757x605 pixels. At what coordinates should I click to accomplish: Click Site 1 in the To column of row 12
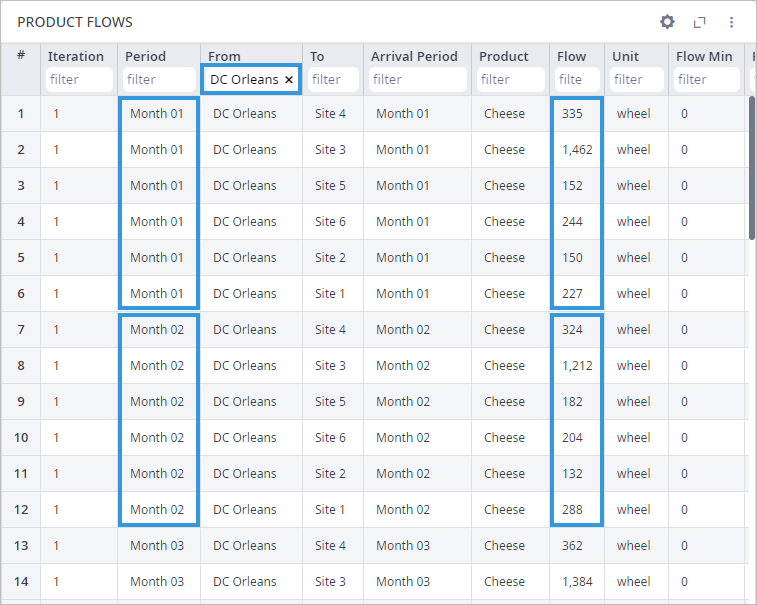point(330,509)
